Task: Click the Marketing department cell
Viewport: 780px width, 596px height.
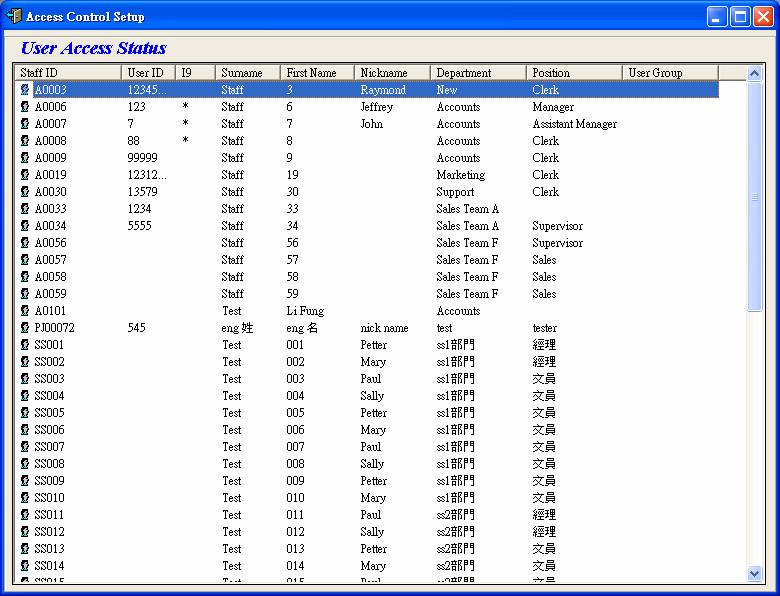Action: click(x=461, y=175)
